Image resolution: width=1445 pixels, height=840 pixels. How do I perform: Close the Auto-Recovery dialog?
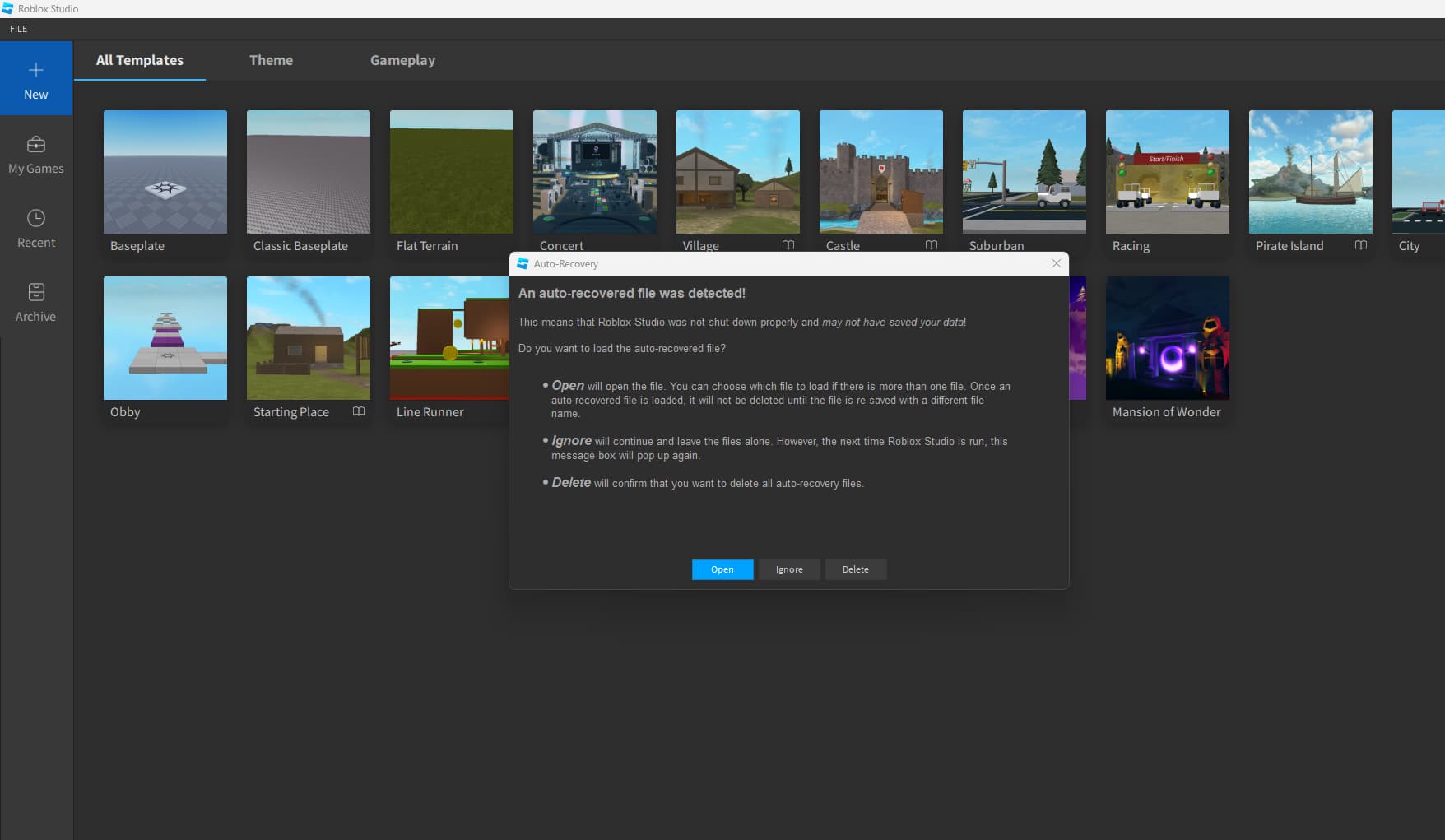(x=1056, y=263)
